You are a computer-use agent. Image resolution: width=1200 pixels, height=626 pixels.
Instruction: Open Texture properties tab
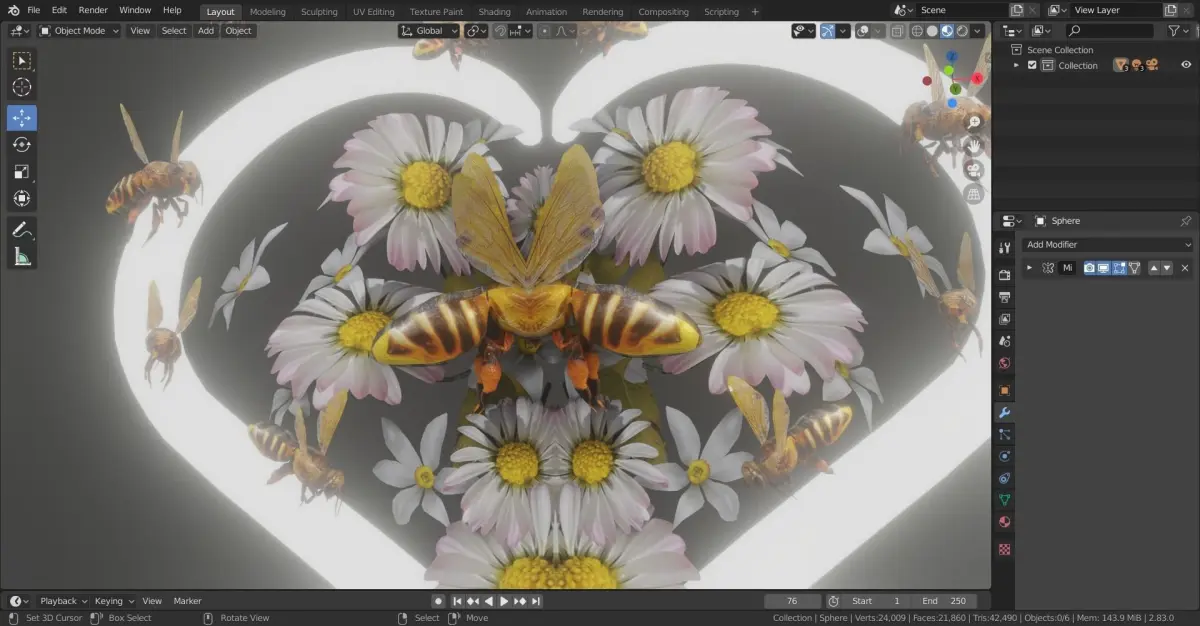[1005, 549]
